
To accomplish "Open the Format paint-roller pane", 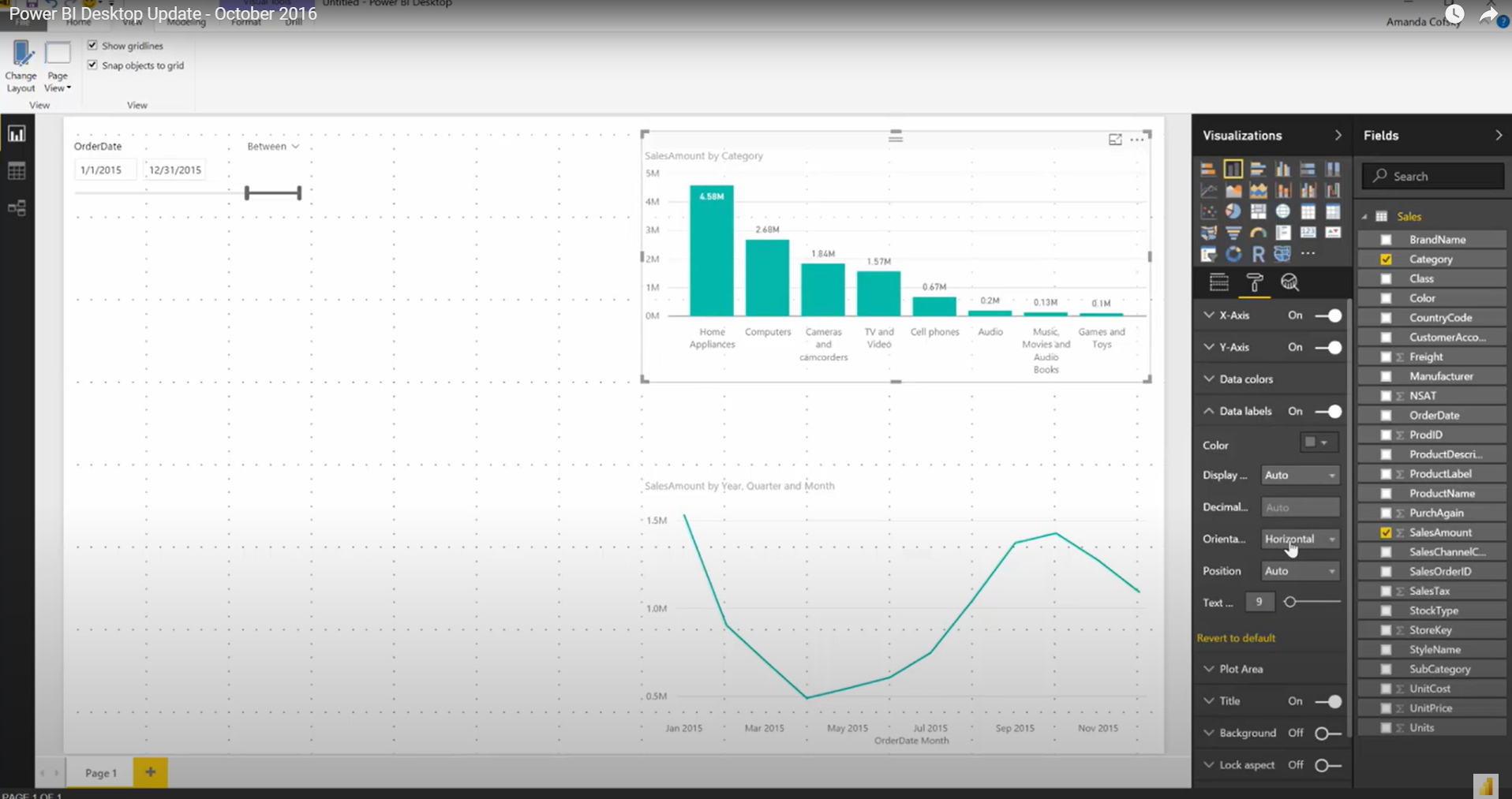I will coord(1255,283).
